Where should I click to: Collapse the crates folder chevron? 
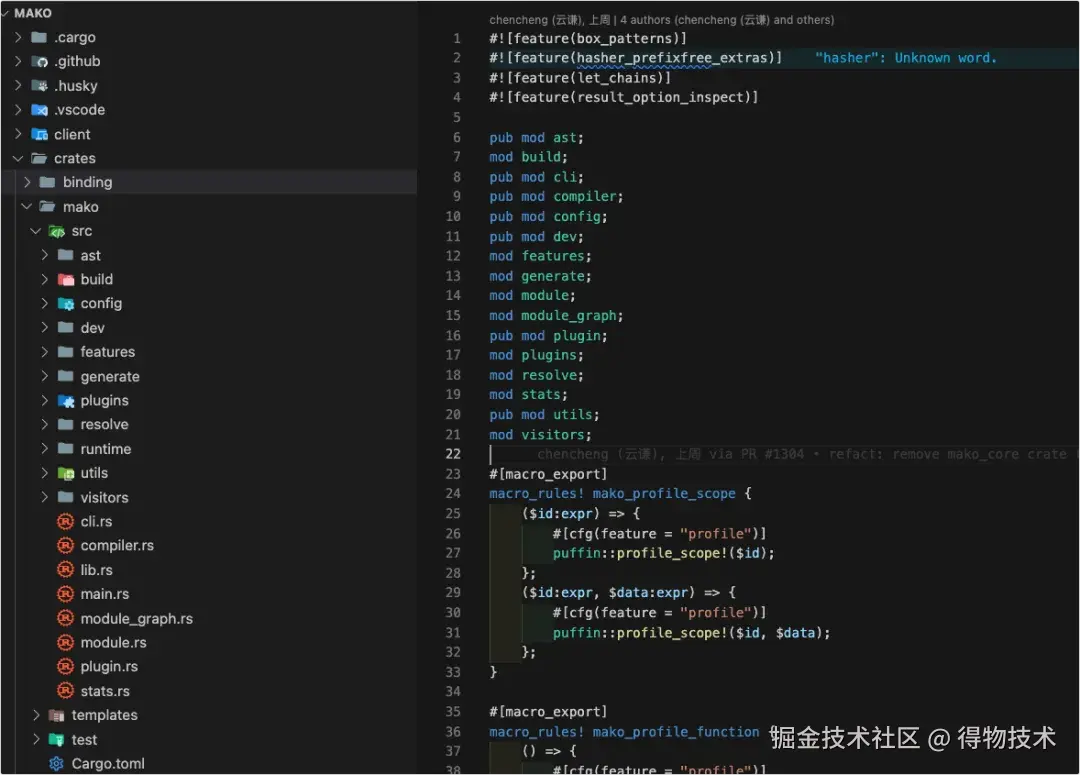(19, 158)
